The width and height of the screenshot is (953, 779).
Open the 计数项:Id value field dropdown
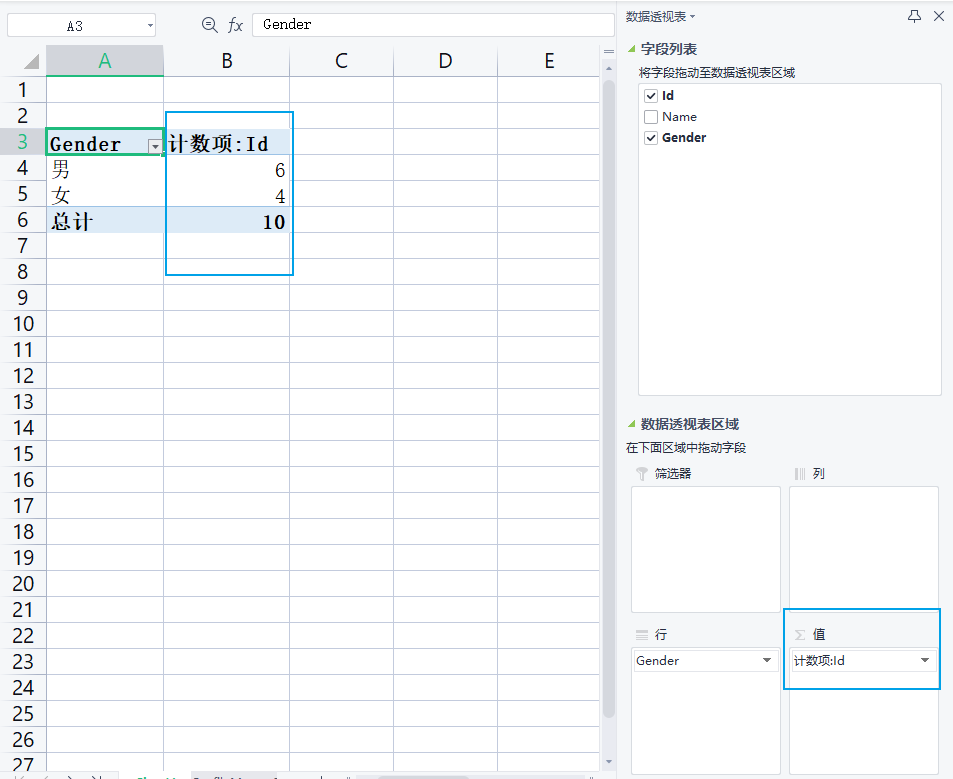(925, 661)
